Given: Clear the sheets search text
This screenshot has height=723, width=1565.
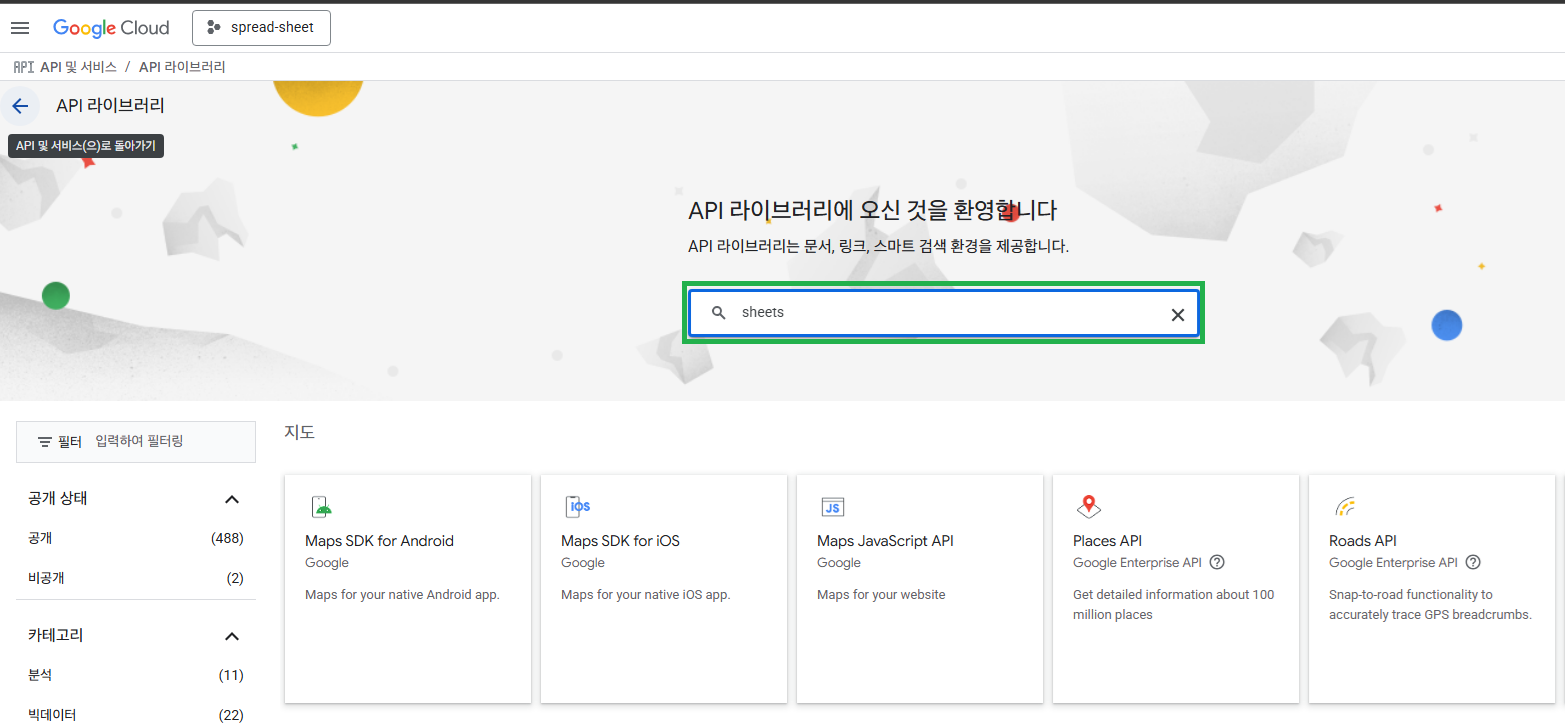Looking at the screenshot, I should [1177, 315].
